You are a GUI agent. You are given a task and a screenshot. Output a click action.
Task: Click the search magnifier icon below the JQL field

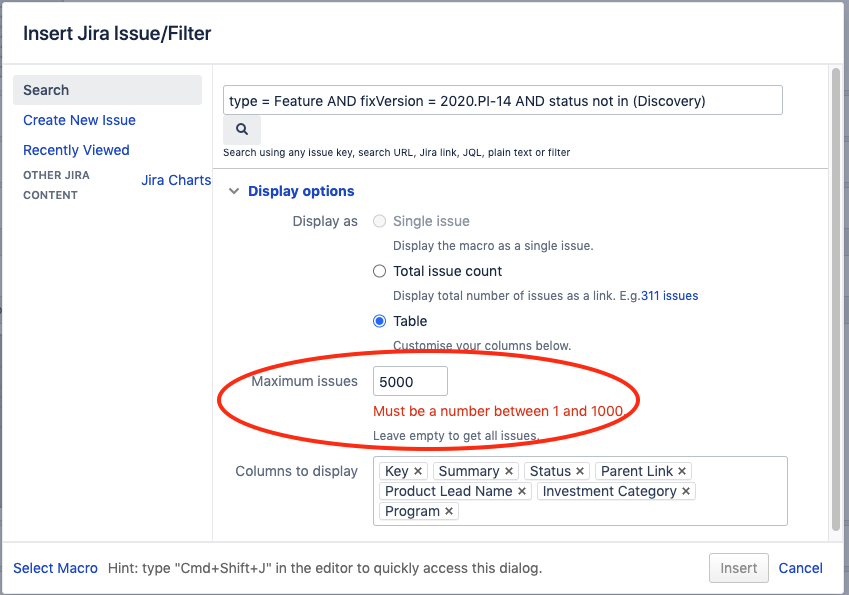pyautogui.click(x=240, y=129)
